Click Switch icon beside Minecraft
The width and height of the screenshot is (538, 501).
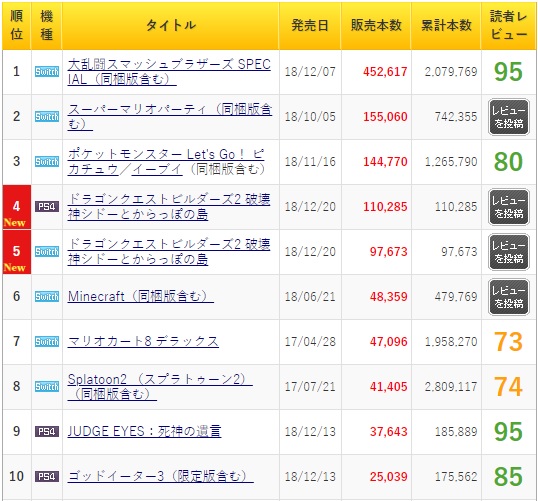(x=47, y=296)
